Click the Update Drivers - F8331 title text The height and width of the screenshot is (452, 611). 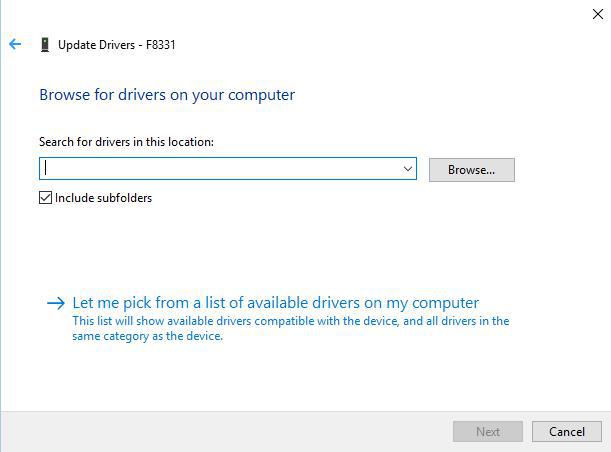coord(117,45)
